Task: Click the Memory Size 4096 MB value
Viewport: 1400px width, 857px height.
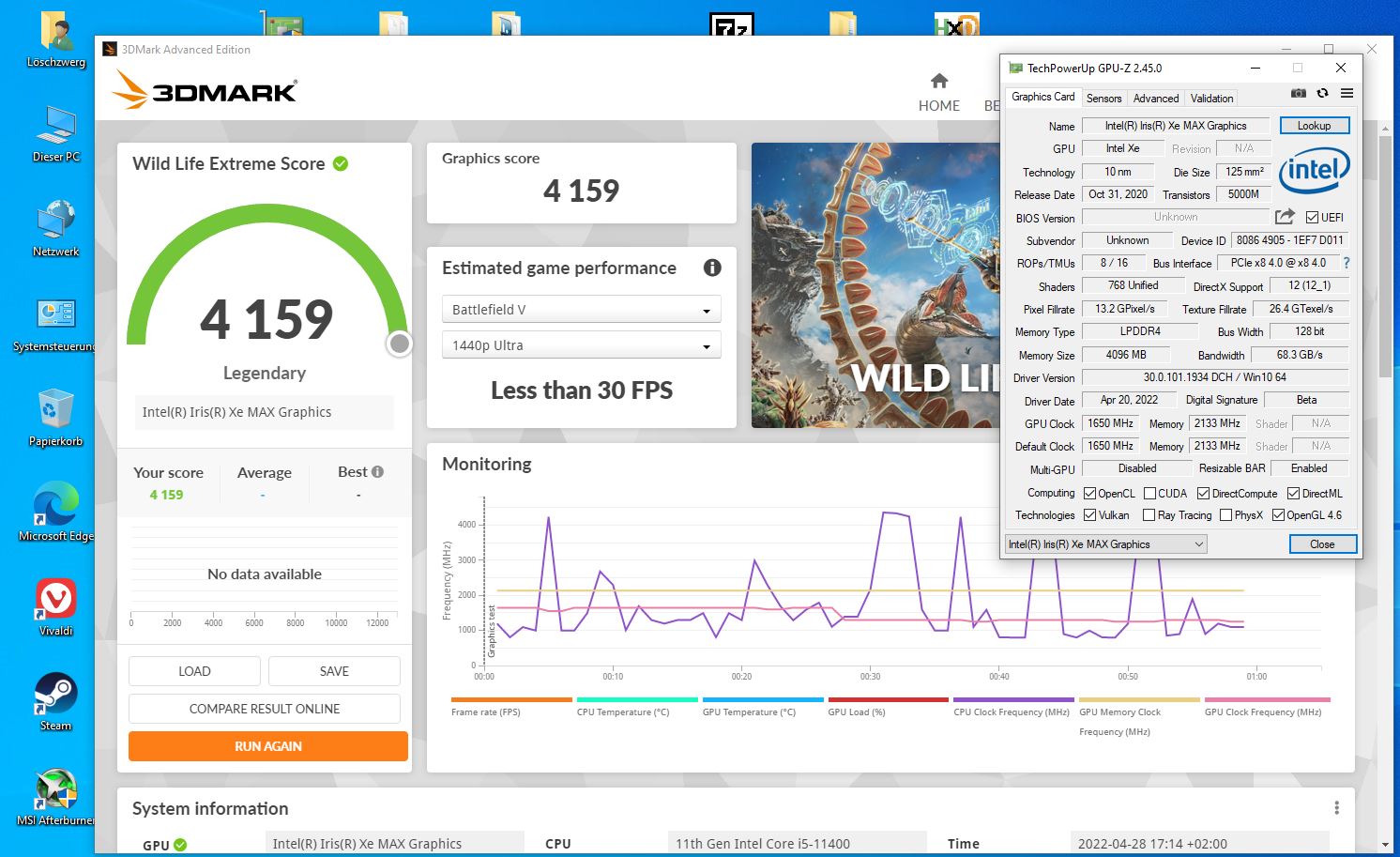Action: coord(1126,355)
